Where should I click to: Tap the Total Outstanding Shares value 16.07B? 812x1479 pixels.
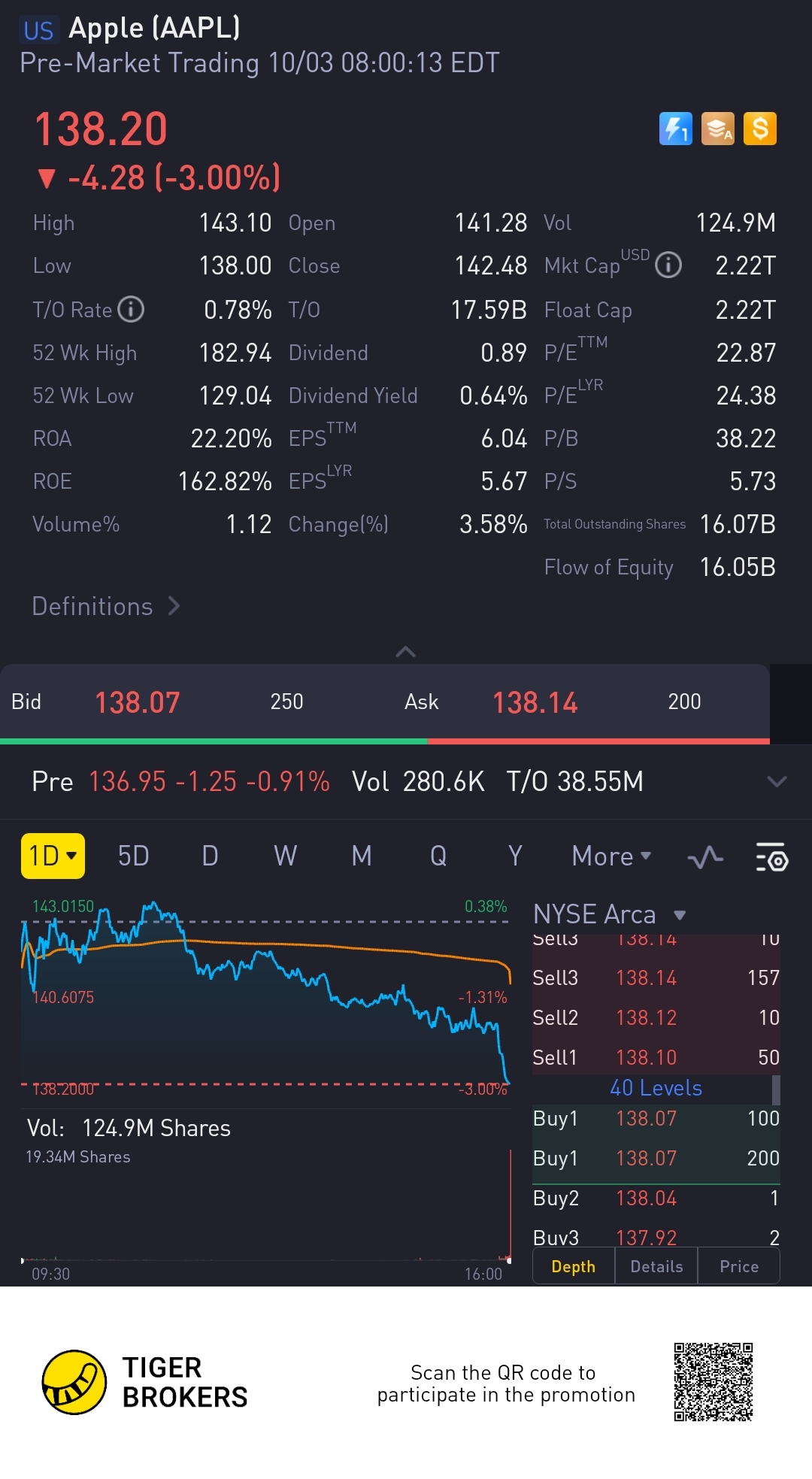pos(738,524)
